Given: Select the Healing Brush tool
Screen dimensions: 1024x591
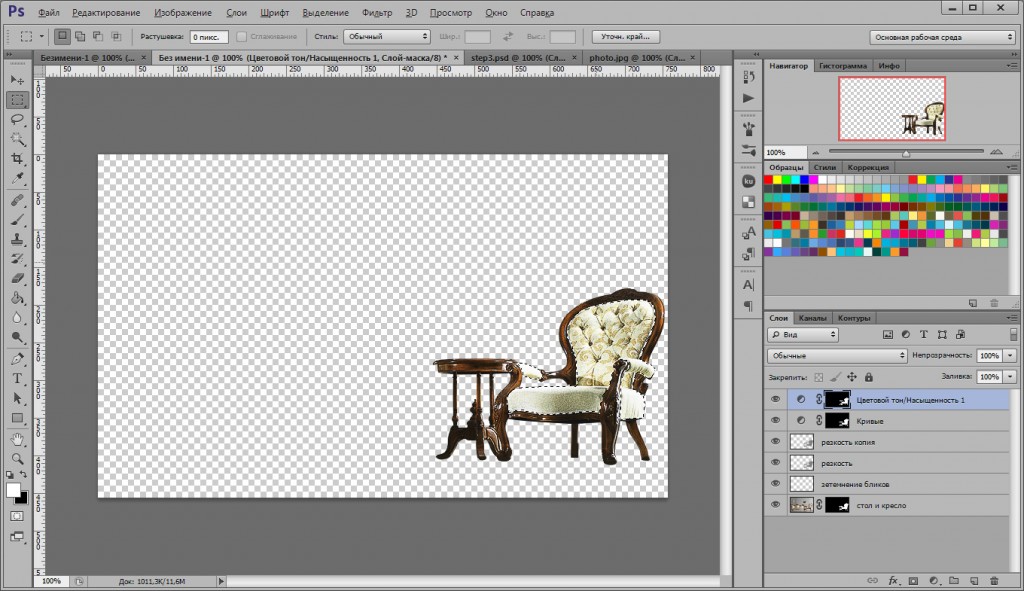Looking at the screenshot, I should point(17,200).
